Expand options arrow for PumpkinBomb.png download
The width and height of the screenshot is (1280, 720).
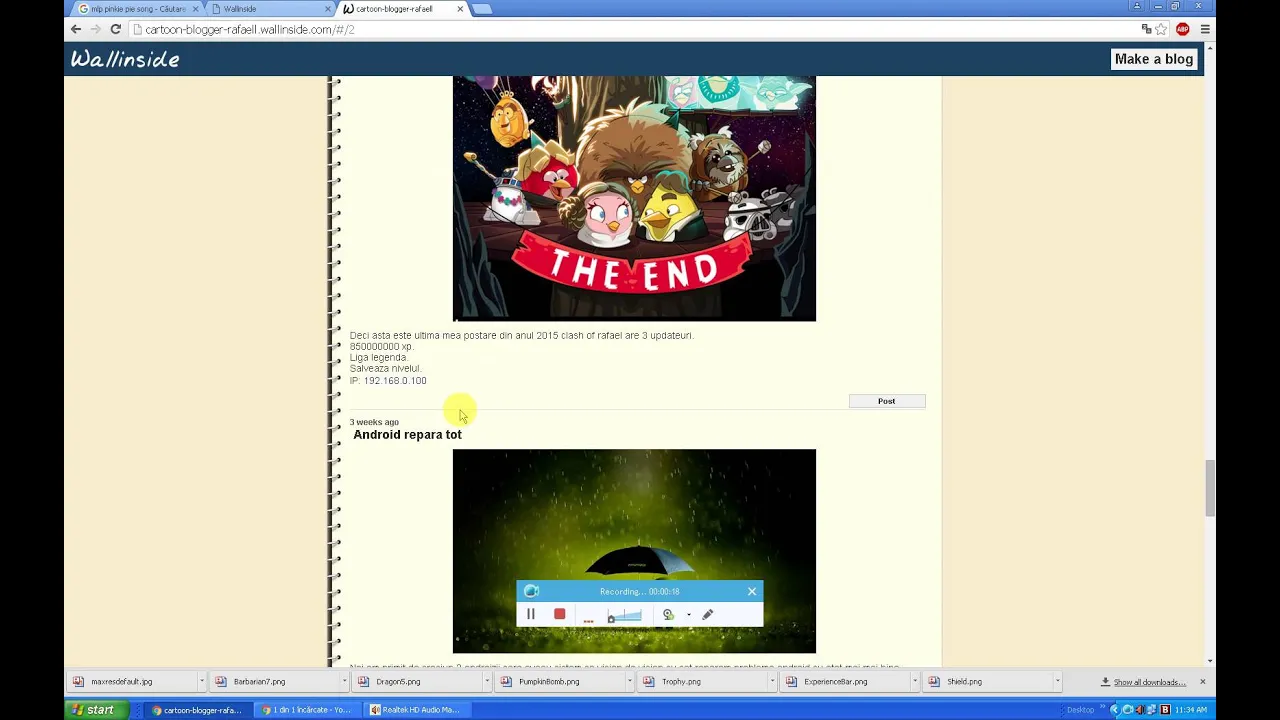pos(630,682)
